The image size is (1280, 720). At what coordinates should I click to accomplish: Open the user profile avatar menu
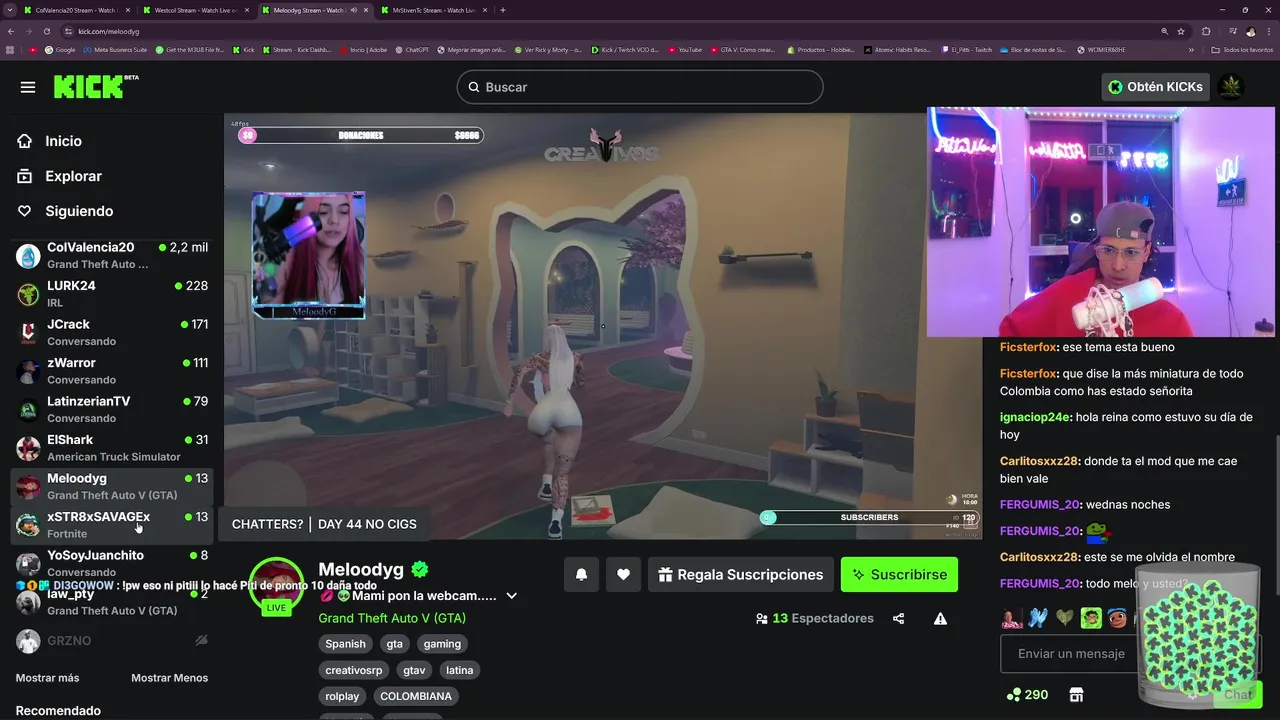pos(1231,87)
